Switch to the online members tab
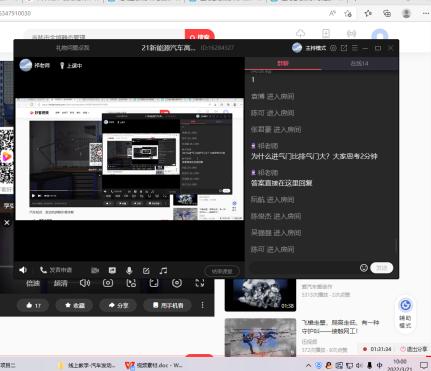431x371 pixels. pyautogui.click(x=359, y=63)
